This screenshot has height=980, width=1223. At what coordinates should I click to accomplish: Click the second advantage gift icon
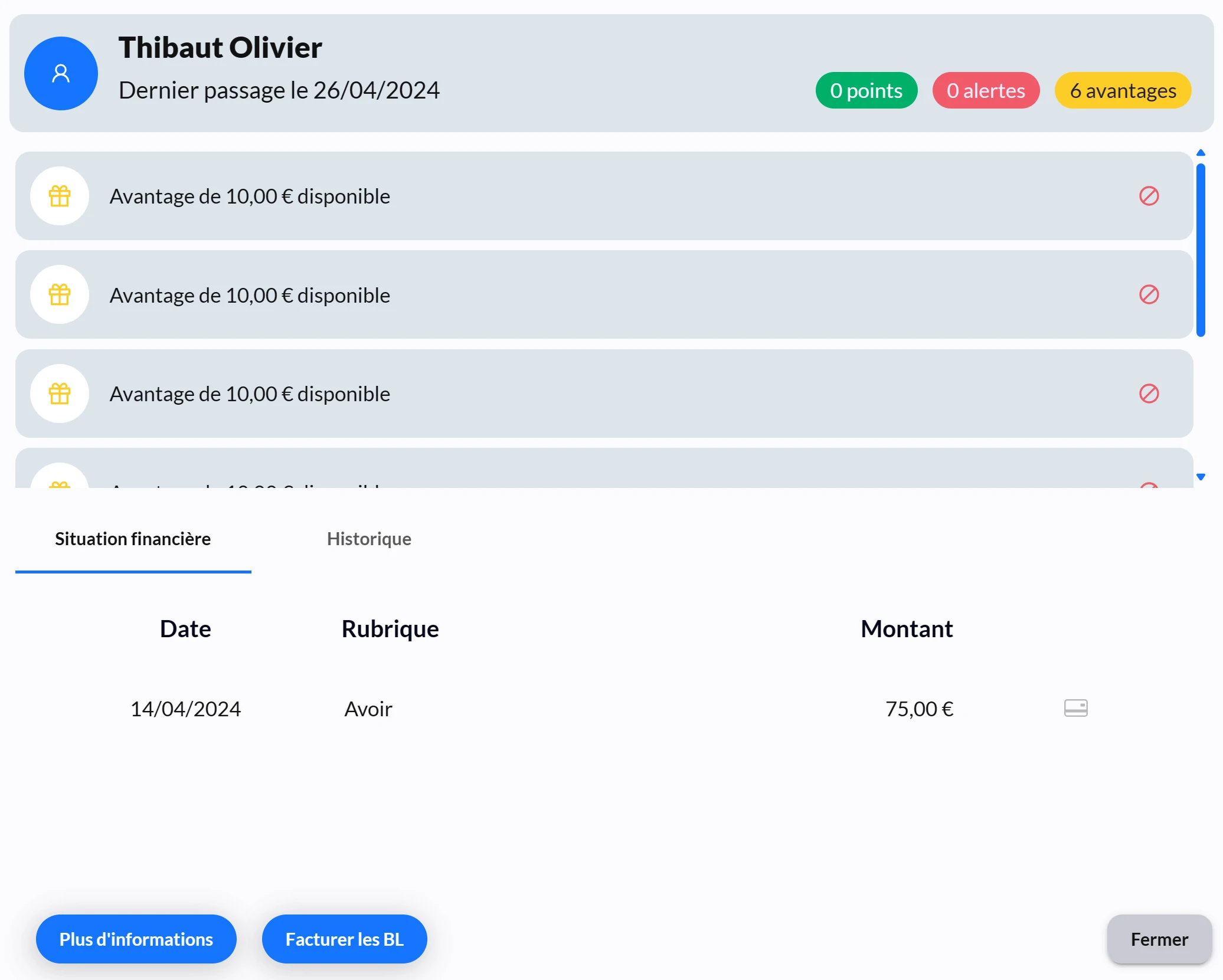(x=60, y=294)
